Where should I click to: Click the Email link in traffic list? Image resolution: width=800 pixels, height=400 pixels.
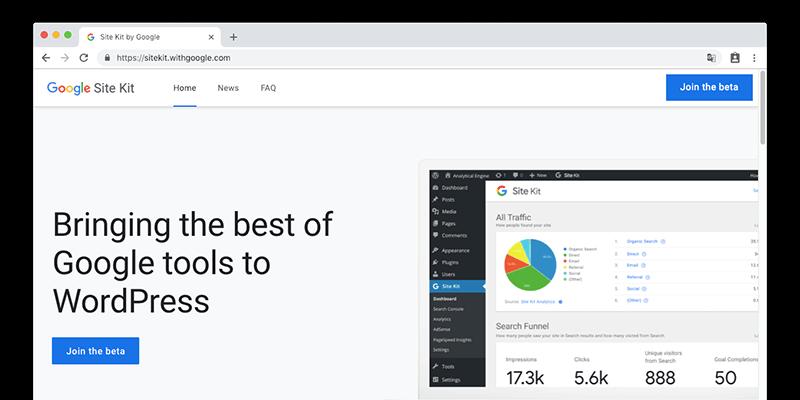(632, 265)
